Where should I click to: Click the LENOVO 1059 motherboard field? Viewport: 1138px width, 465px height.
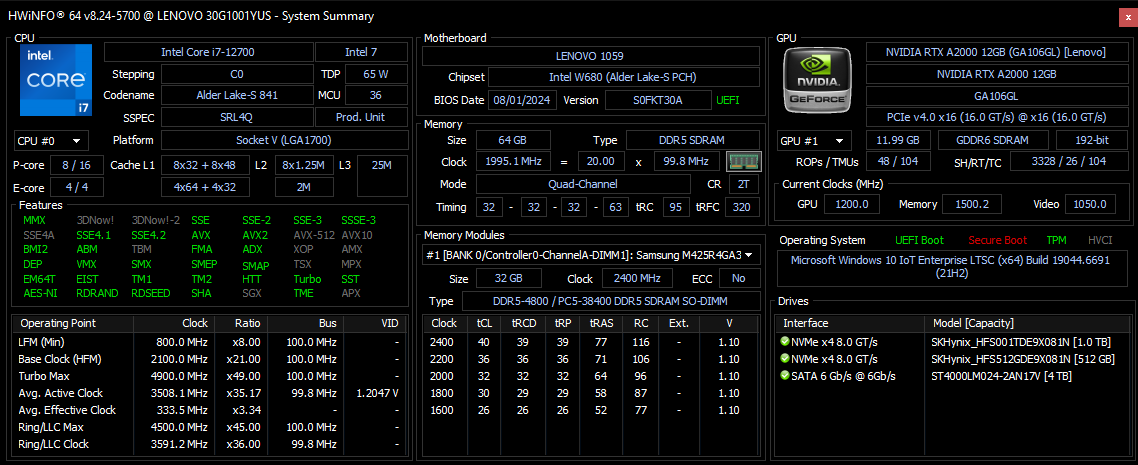589,56
